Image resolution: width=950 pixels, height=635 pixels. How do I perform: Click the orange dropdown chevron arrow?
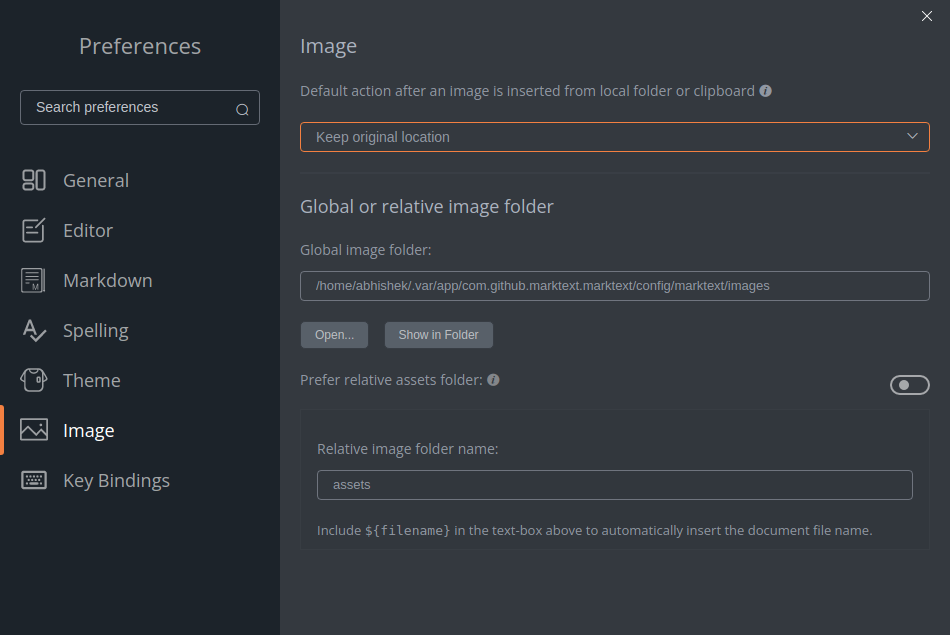click(x=912, y=137)
